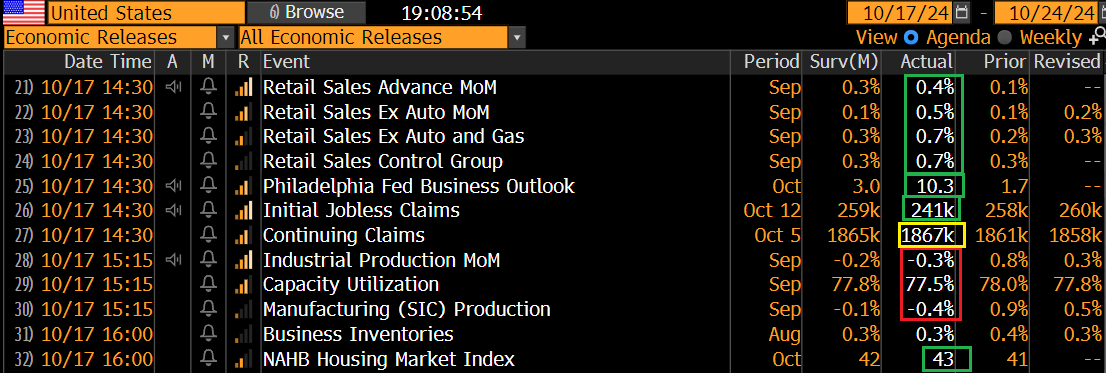Viewport: 1106px width, 373px height.
Task: Click the bell alert icon for Retail Sales Advance MoM
Action: point(208,87)
